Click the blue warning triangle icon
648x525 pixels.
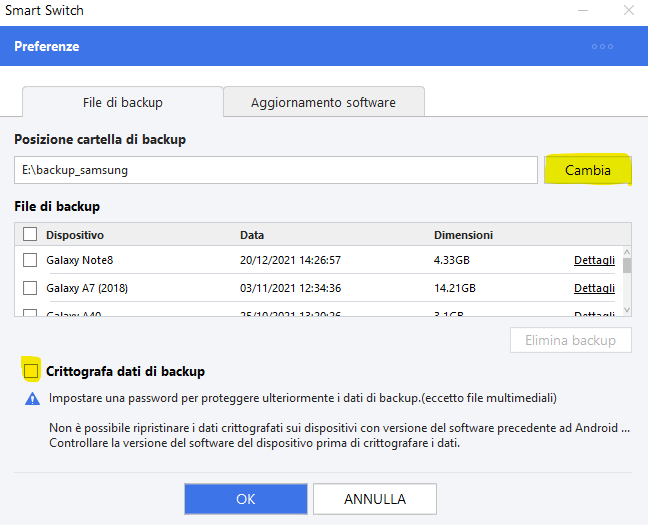[32, 399]
